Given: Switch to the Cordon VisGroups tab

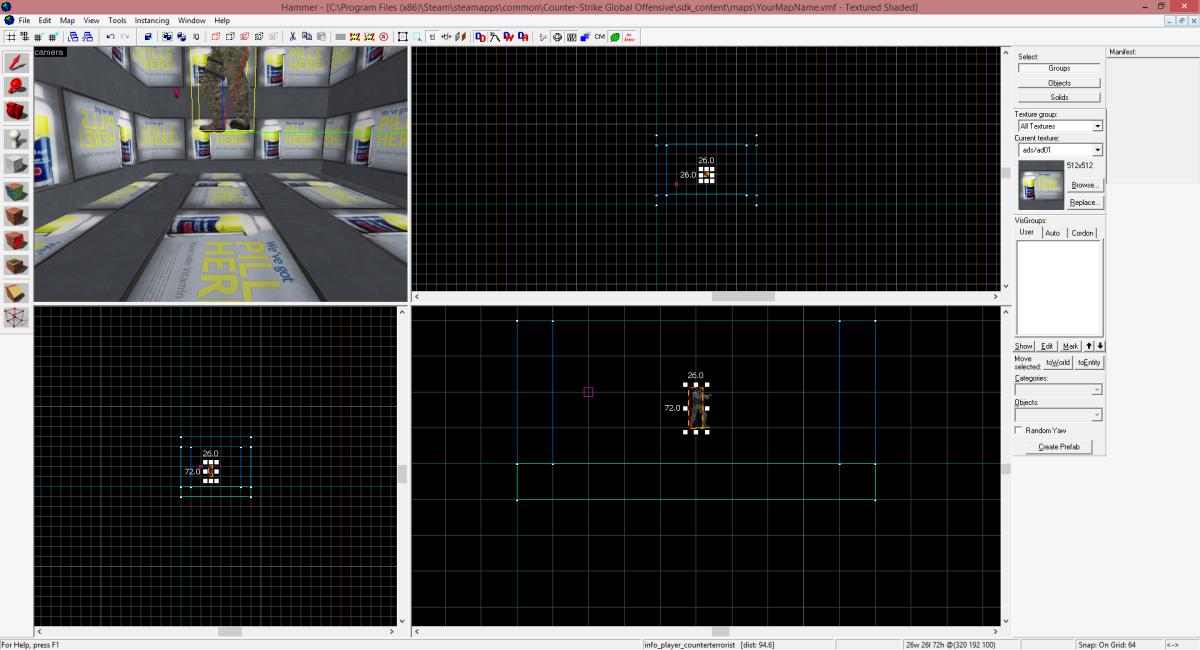Looking at the screenshot, I should (x=1082, y=233).
